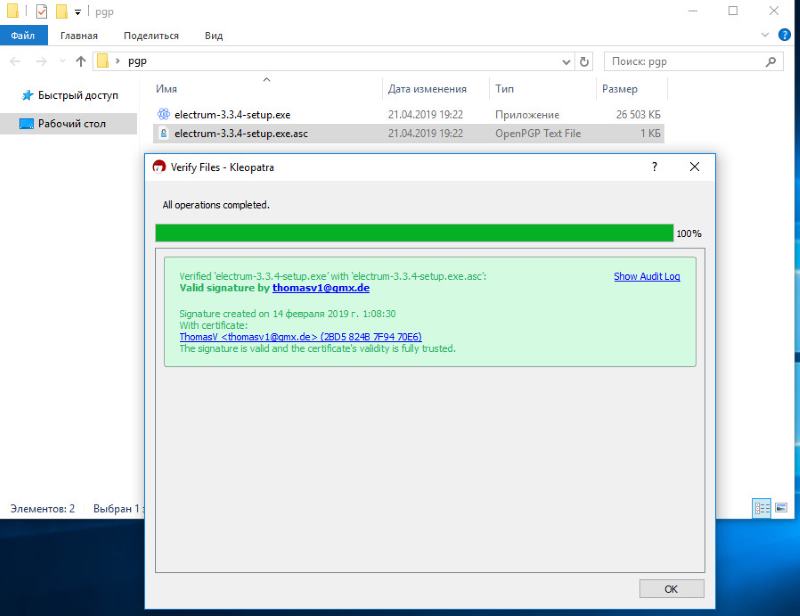The height and width of the screenshot is (616, 800).
Task: Click the Properties checkmark quick access icon
Action: click(x=42, y=11)
